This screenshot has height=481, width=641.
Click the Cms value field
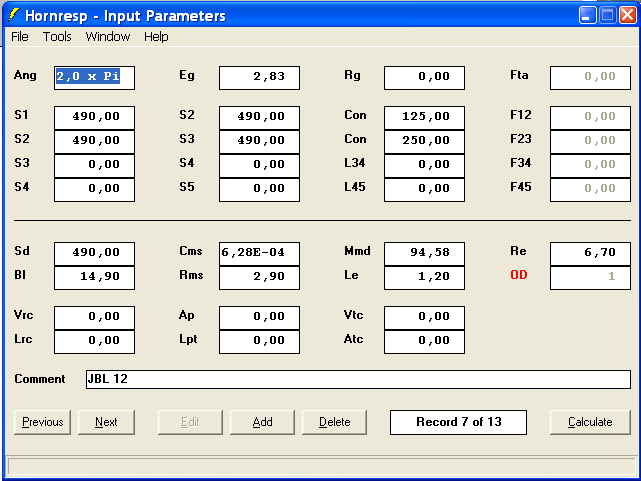pos(259,253)
